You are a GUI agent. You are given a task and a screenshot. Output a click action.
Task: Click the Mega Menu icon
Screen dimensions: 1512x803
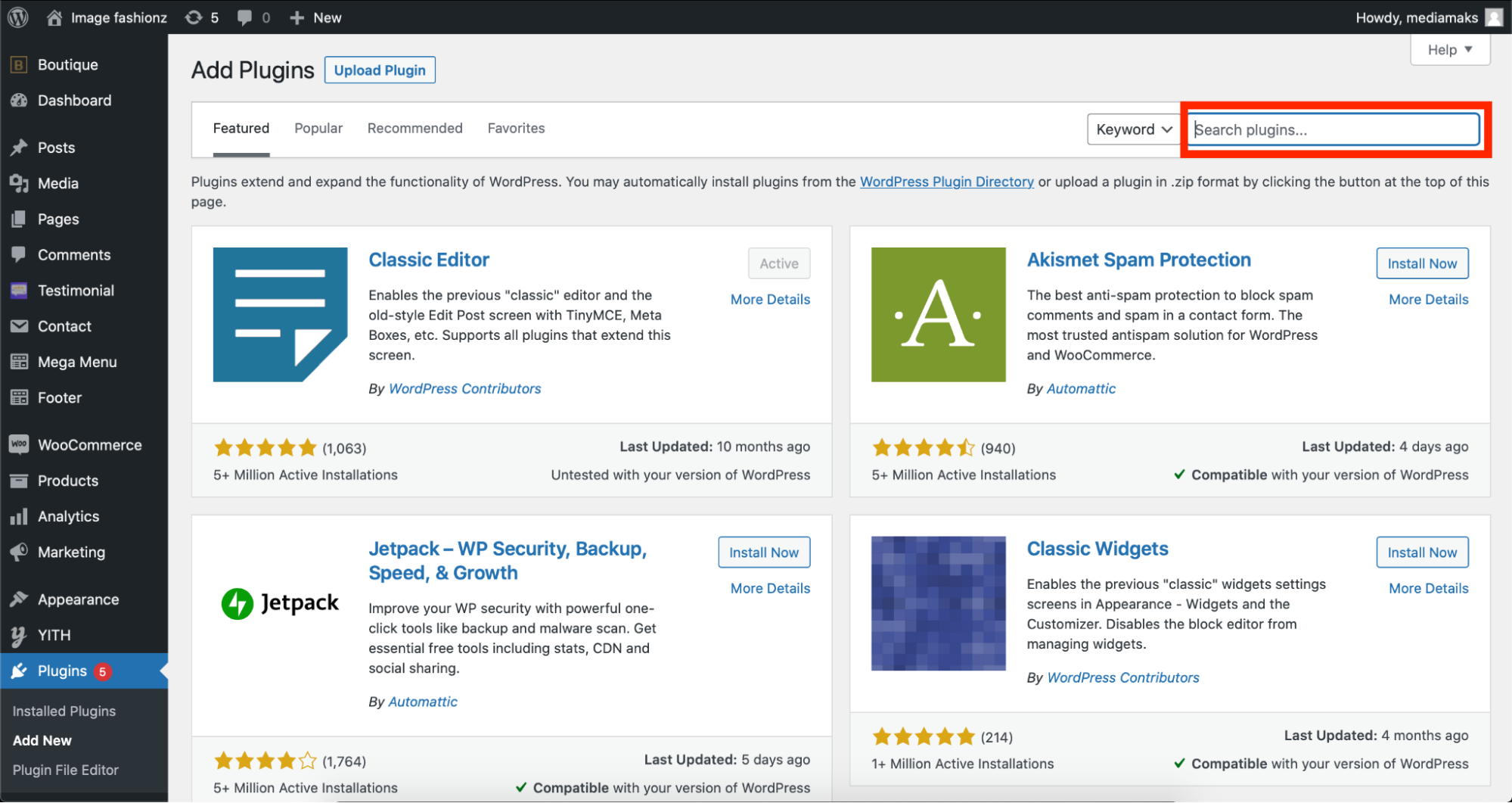point(19,362)
